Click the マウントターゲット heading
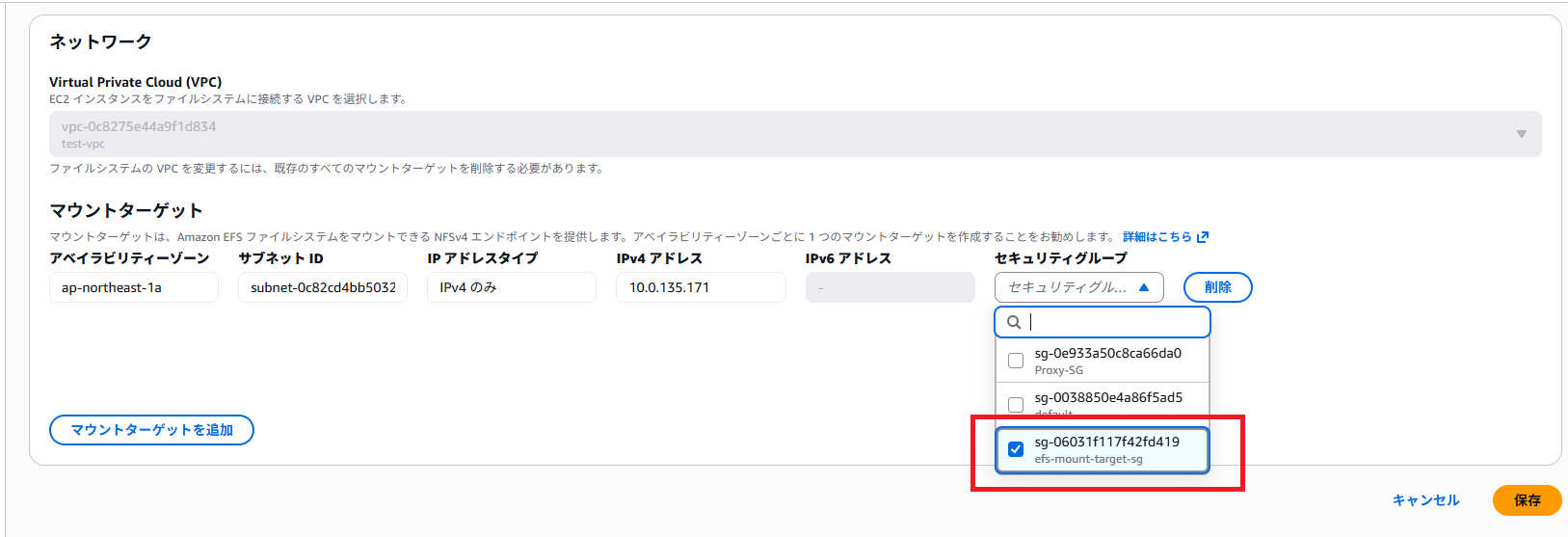The height and width of the screenshot is (537, 1568). (x=126, y=210)
